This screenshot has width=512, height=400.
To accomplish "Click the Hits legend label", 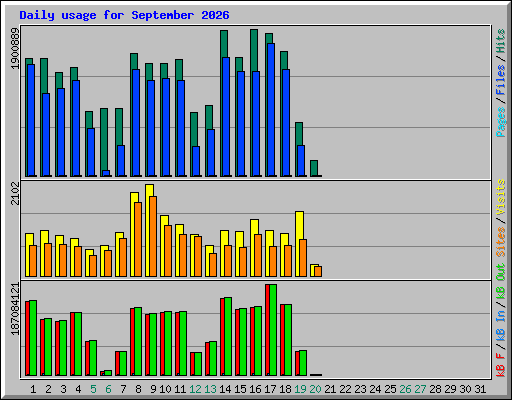I will click(501, 41).
